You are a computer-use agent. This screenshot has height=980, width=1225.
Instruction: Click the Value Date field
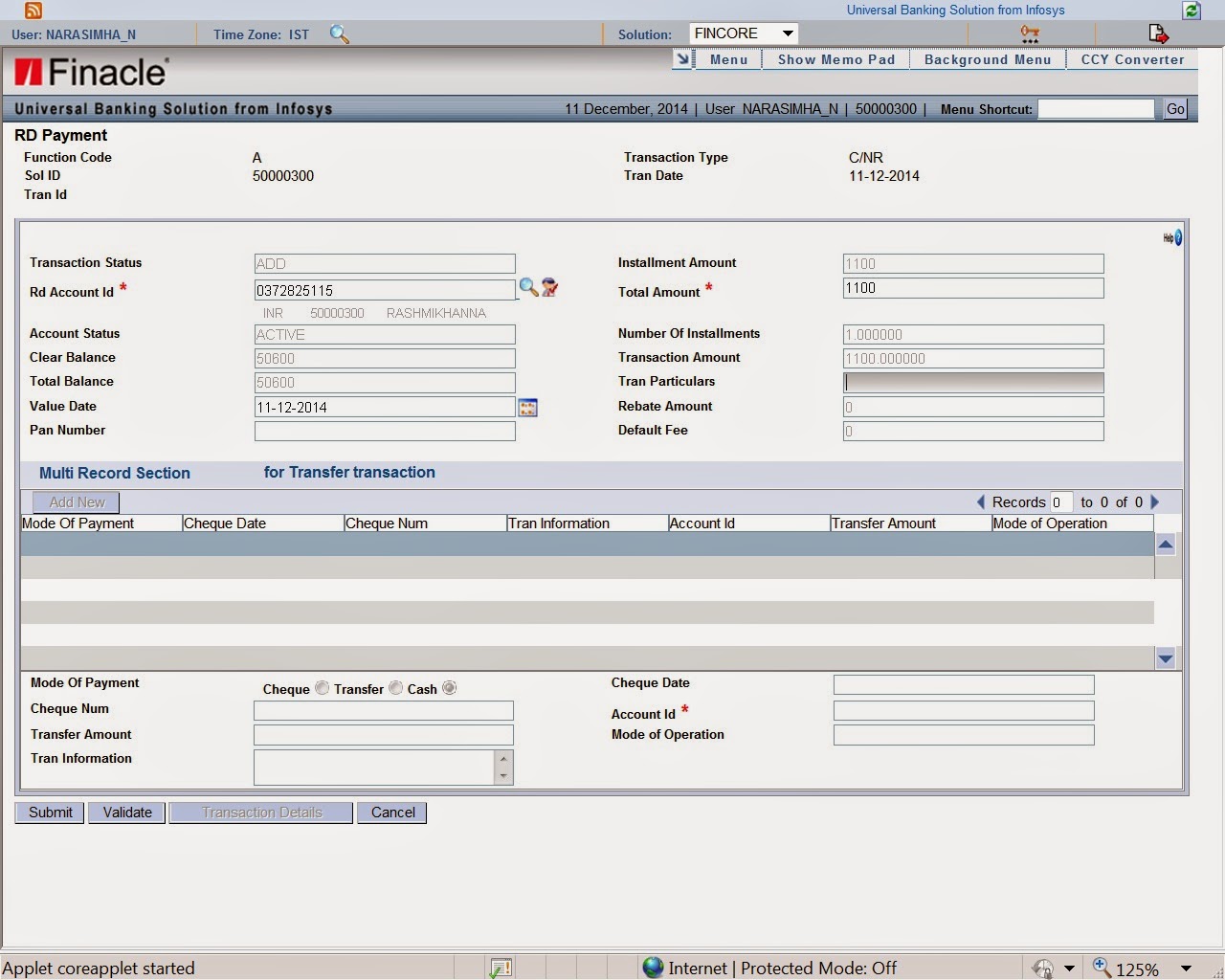click(x=385, y=407)
